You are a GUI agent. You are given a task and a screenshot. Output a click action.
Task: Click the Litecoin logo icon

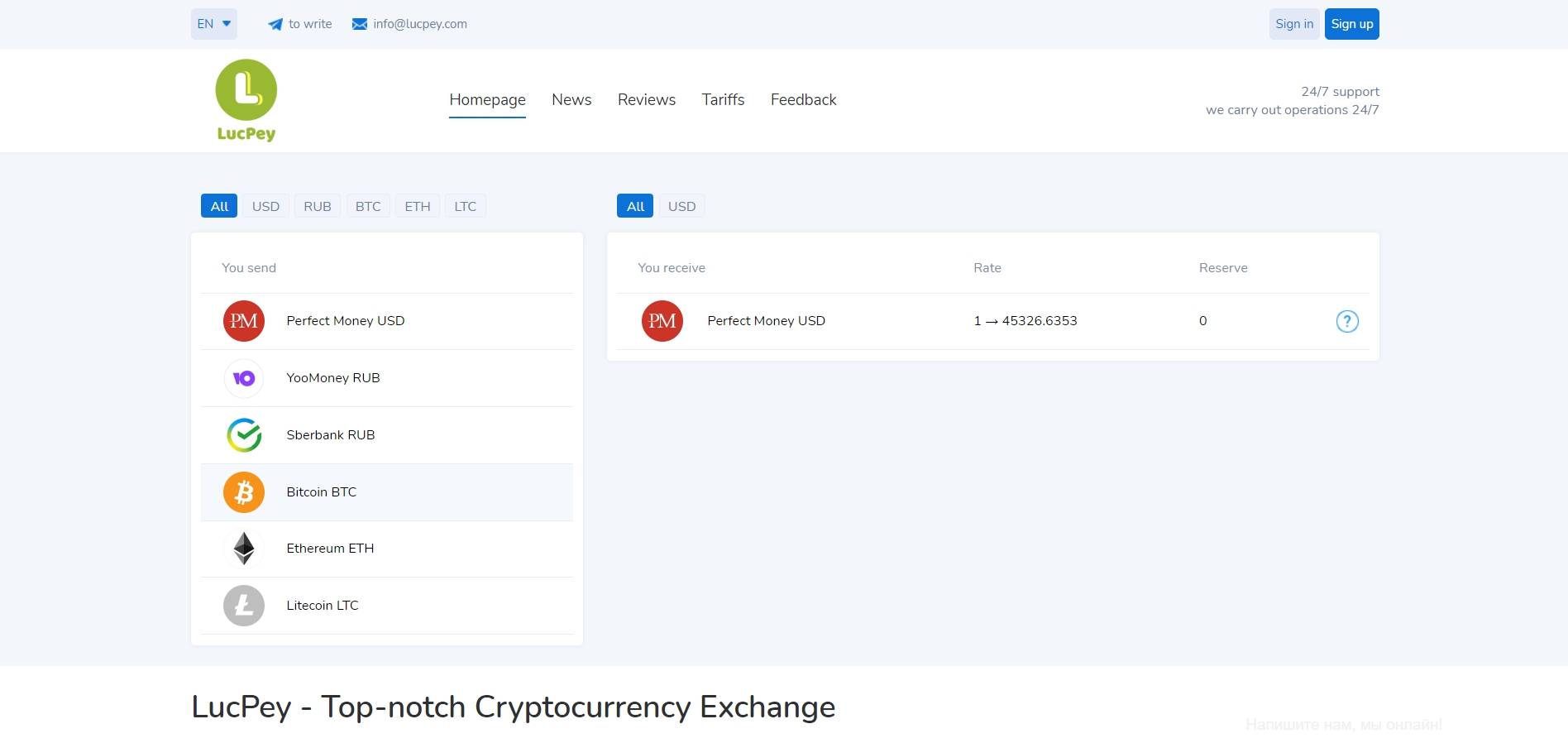244,606
